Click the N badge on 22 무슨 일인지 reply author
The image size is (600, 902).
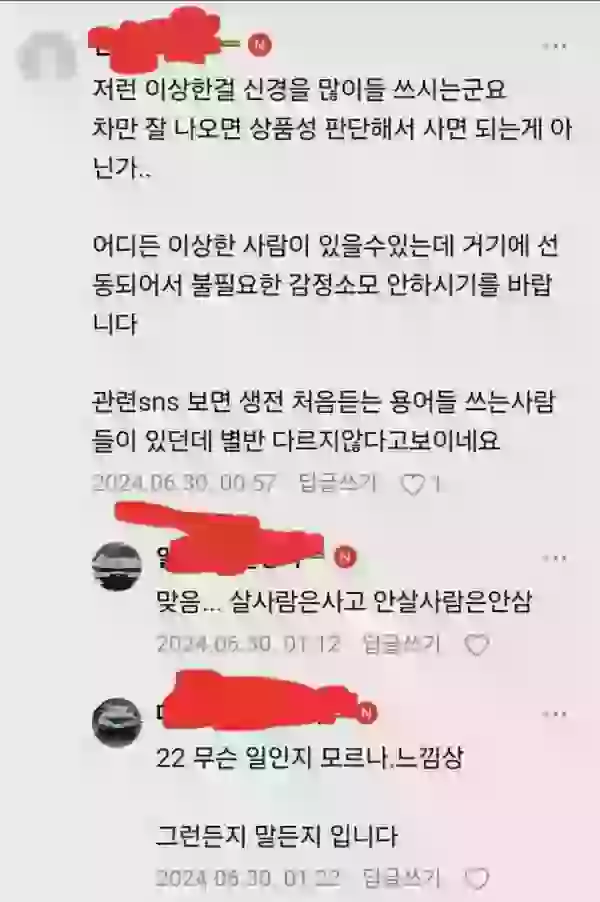pyautogui.click(x=366, y=713)
